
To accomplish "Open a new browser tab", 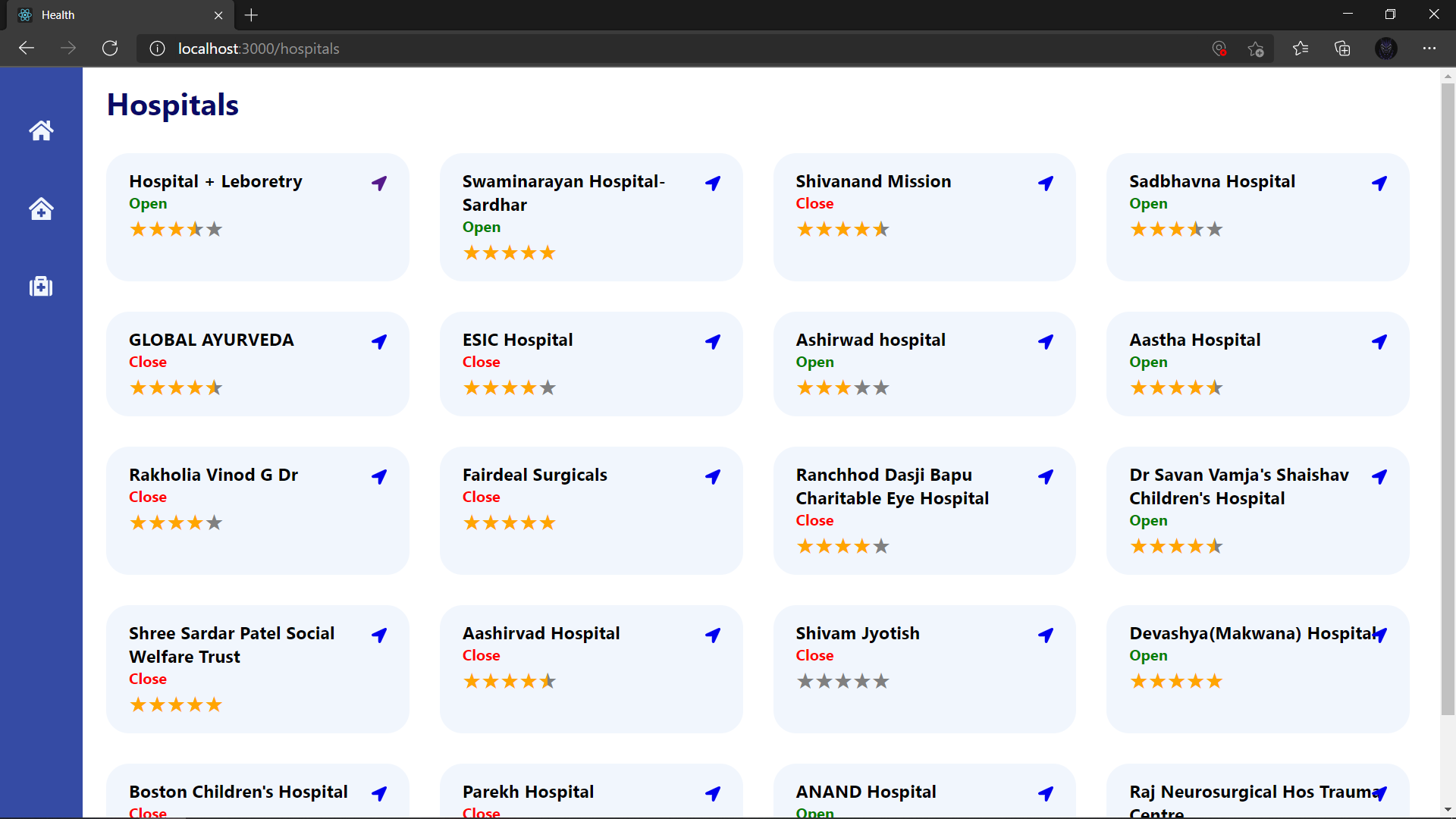I will pyautogui.click(x=251, y=15).
